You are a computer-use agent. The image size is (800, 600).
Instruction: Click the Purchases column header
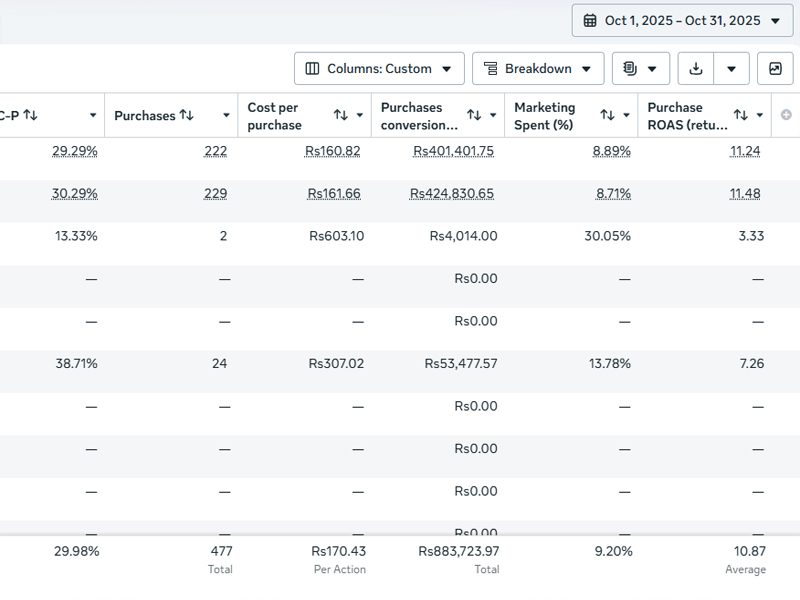pos(145,116)
